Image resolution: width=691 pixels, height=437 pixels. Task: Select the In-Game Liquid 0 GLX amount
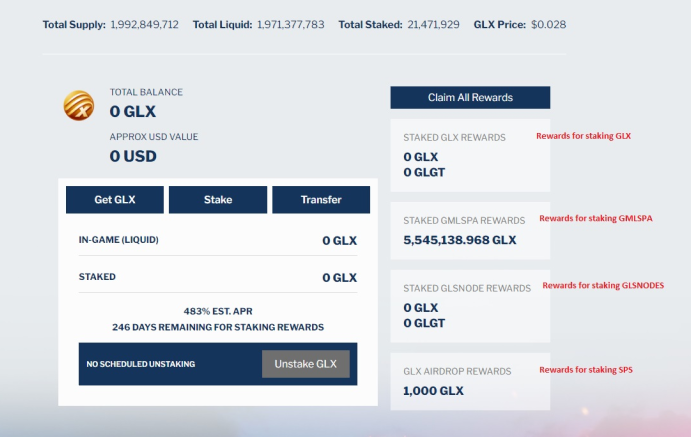click(x=340, y=241)
